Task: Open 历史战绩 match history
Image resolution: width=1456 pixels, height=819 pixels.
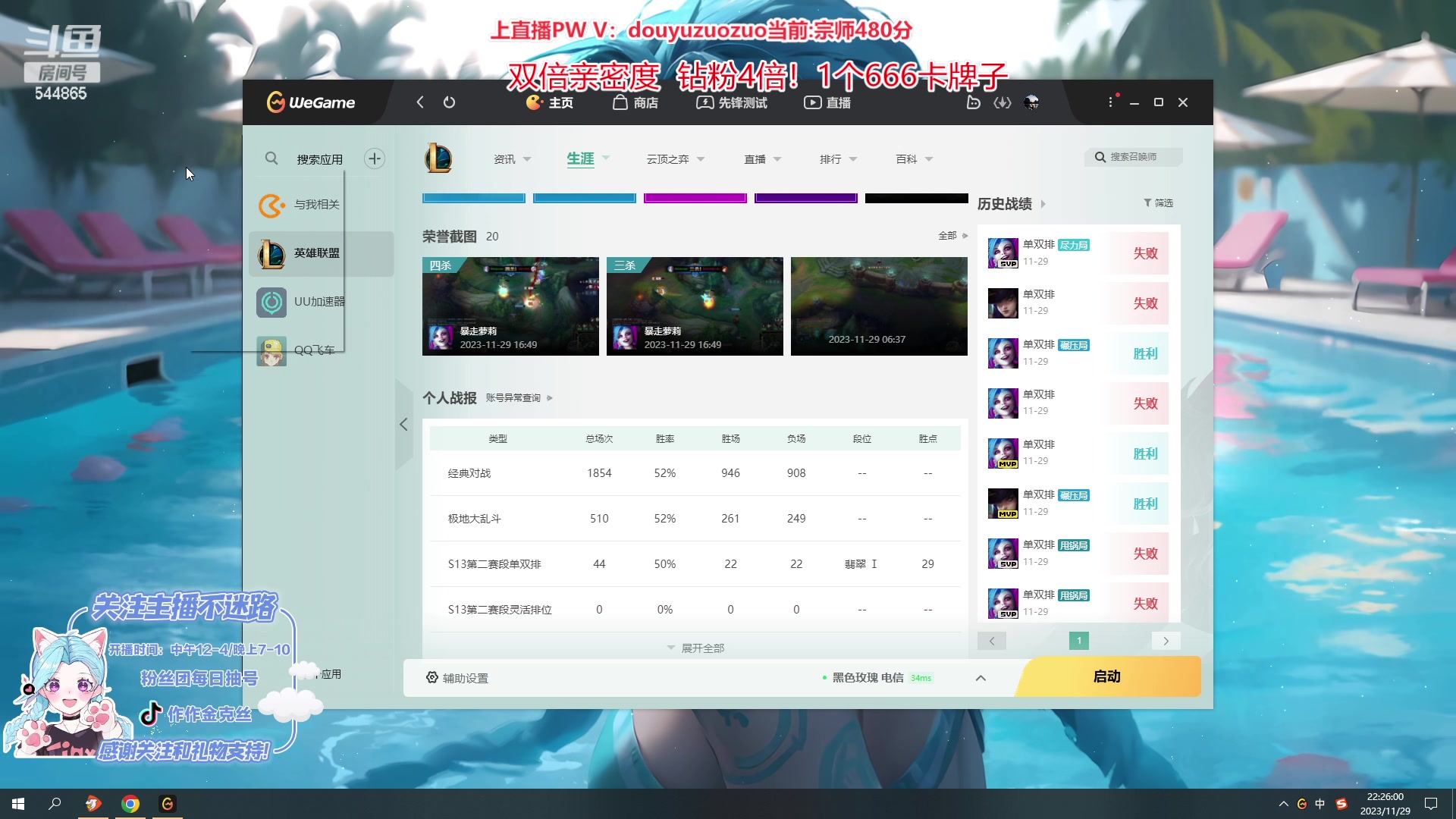Action: 1011,204
